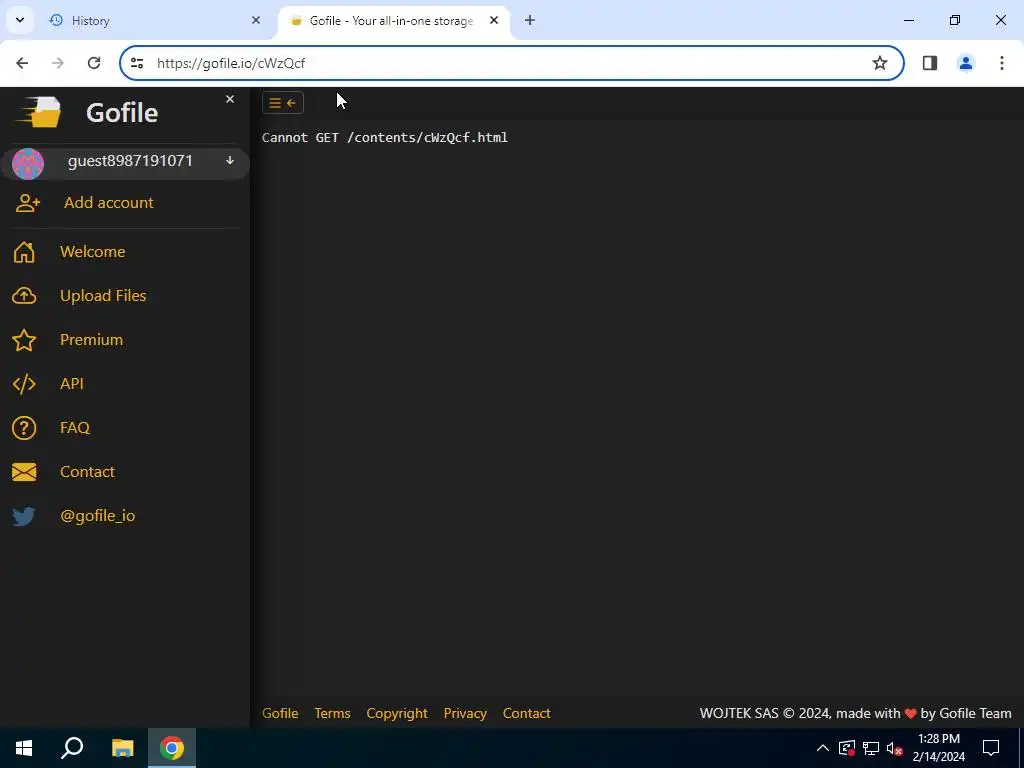This screenshot has height=768, width=1024.
Task: Open the tab search dropdown chevron
Action: [20, 20]
